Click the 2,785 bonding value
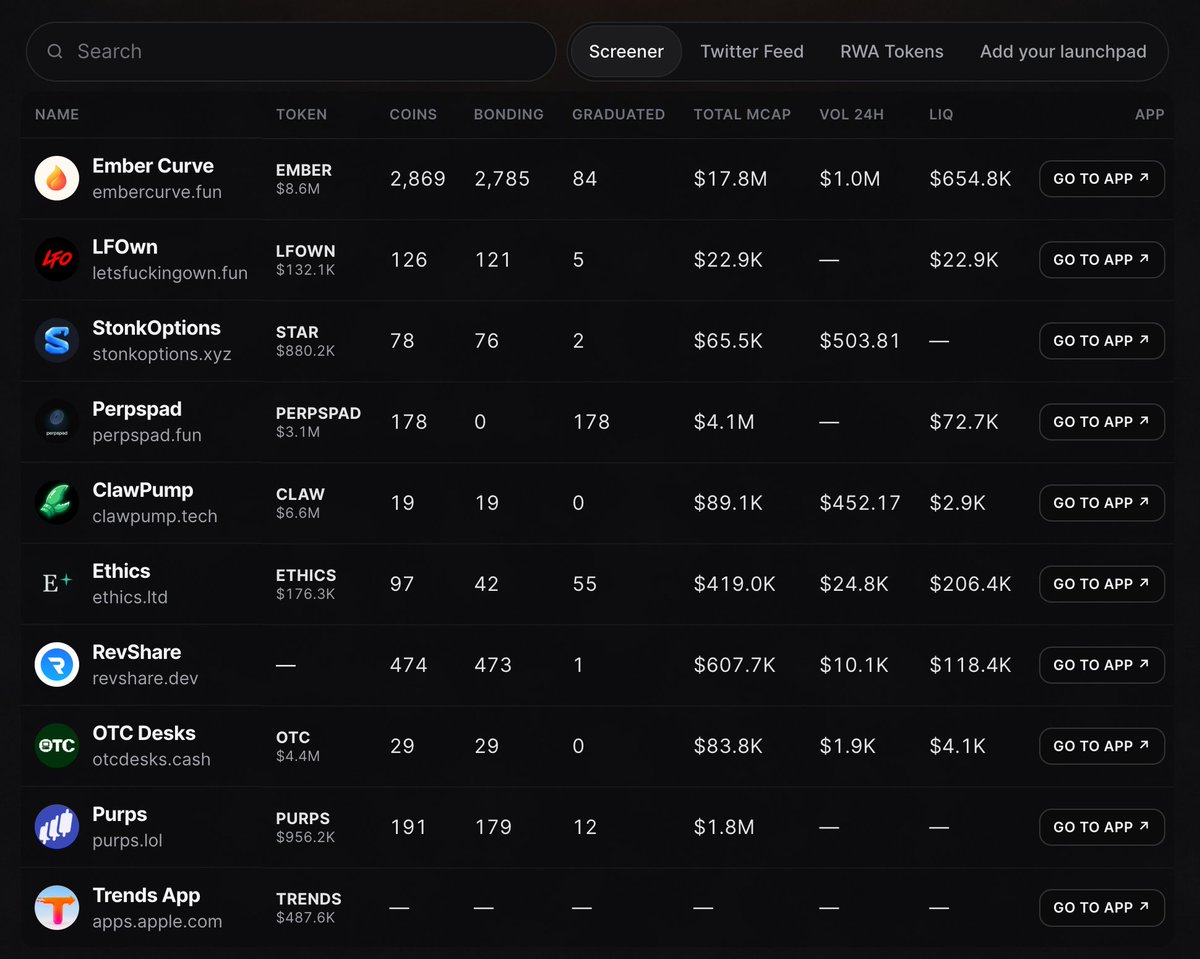The height and width of the screenshot is (959, 1200). click(502, 179)
